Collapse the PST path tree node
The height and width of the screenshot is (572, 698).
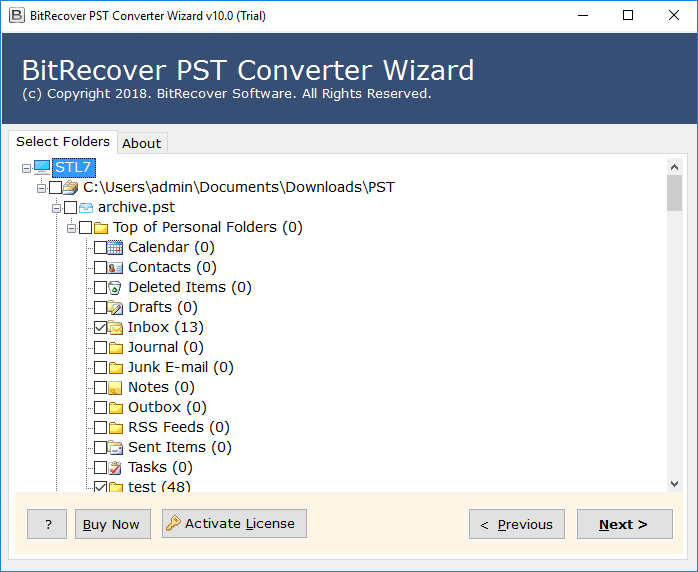point(41,188)
